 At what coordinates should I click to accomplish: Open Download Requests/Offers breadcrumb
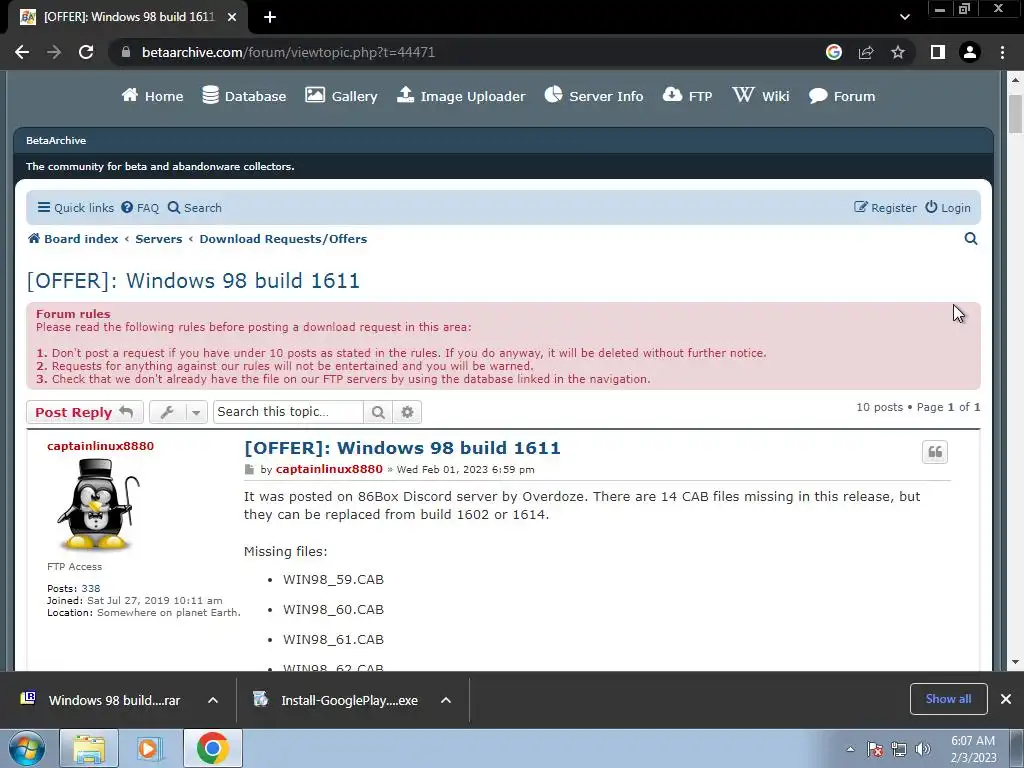(x=283, y=239)
